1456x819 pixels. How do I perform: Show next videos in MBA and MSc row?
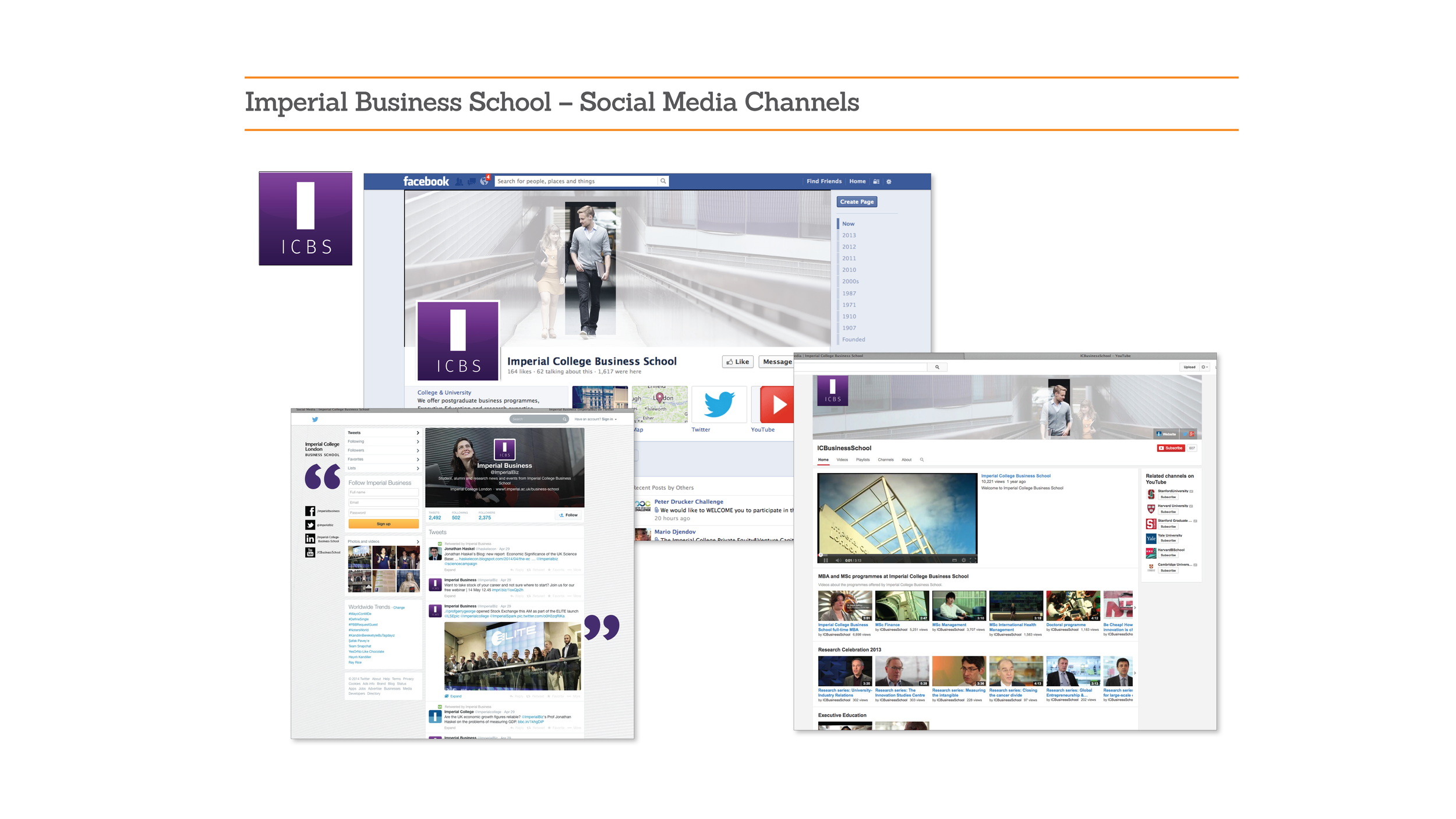pos(1135,608)
